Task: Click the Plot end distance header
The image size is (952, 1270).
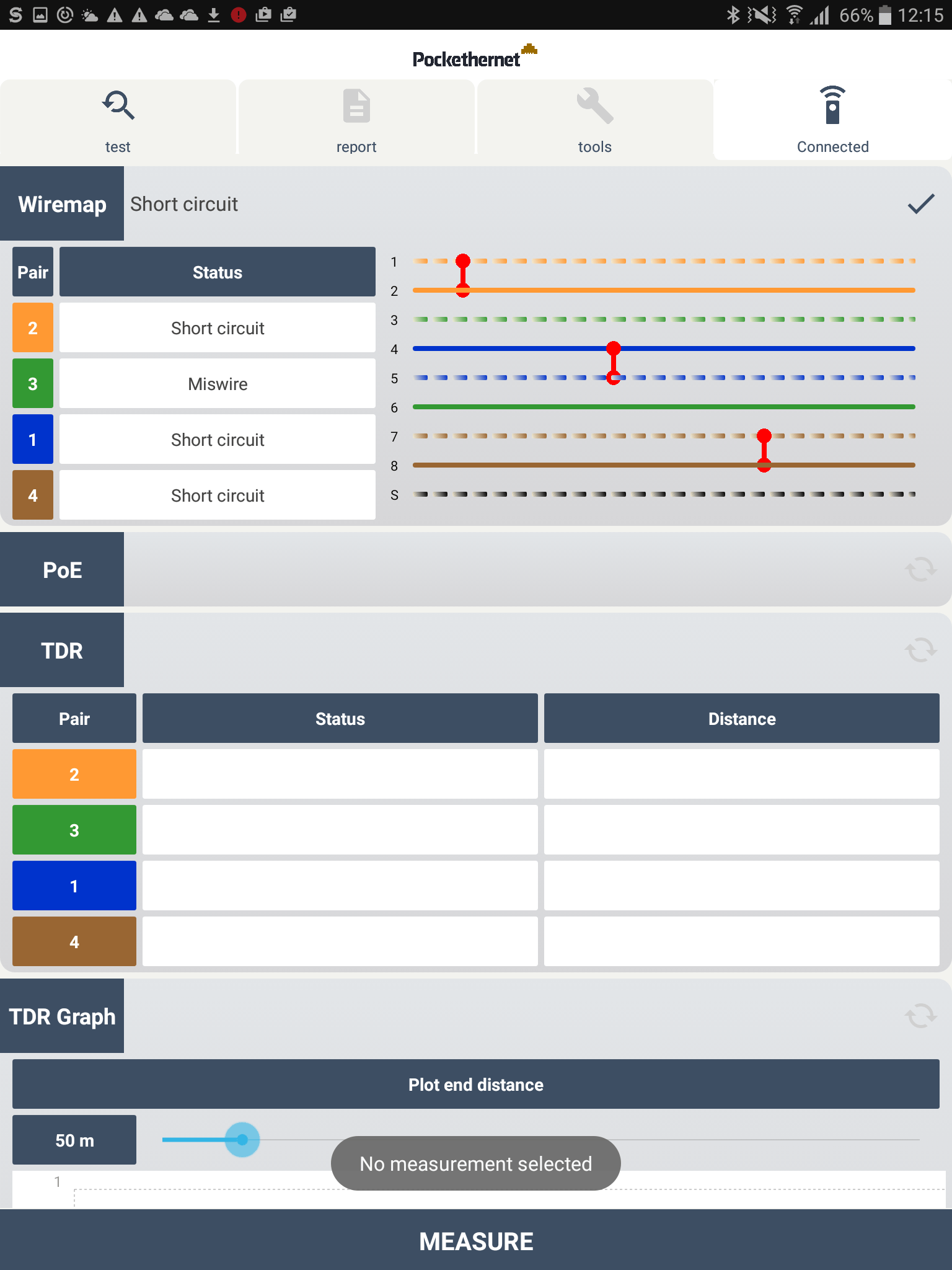Action: pyautogui.click(x=476, y=1084)
